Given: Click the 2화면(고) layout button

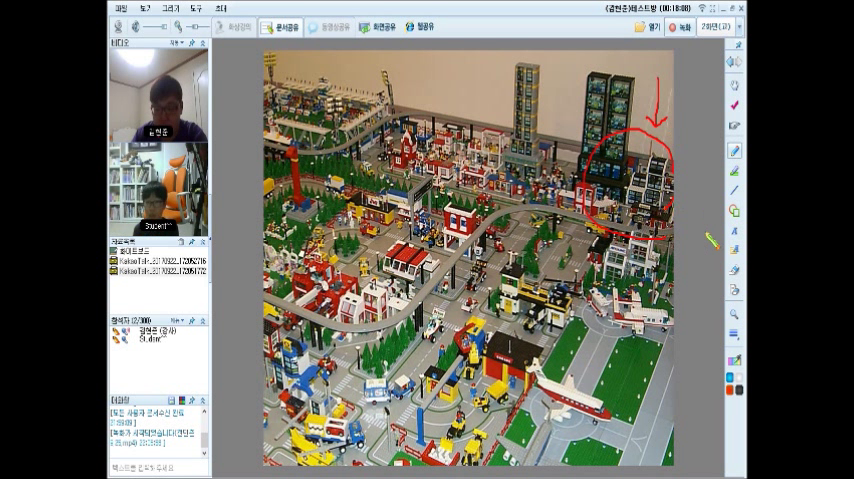Looking at the screenshot, I should [x=715, y=27].
